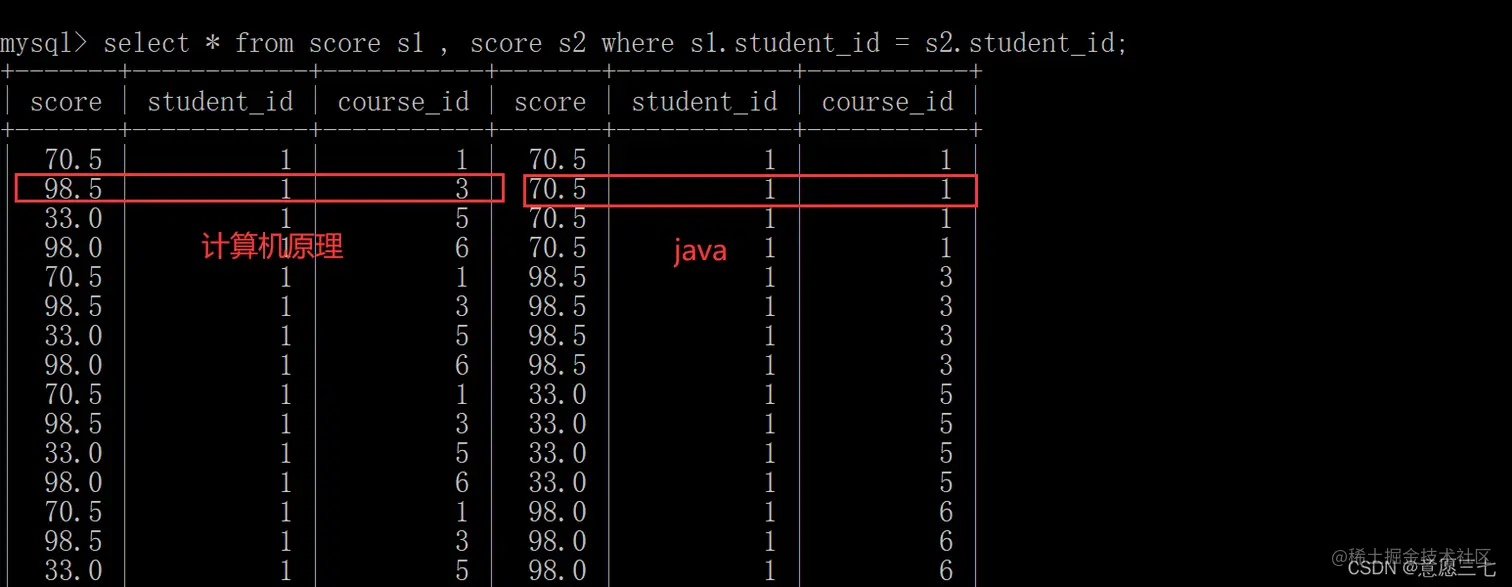Click left score 33.0 in row with right score 98.5

click(x=73, y=336)
